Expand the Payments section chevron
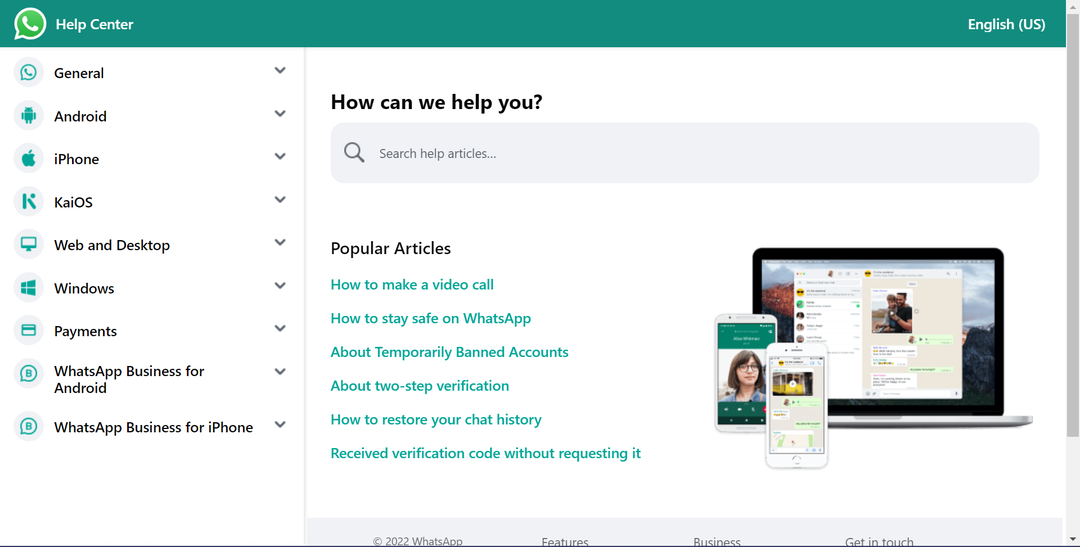This screenshot has width=1080, height=547. click(280, 329)
